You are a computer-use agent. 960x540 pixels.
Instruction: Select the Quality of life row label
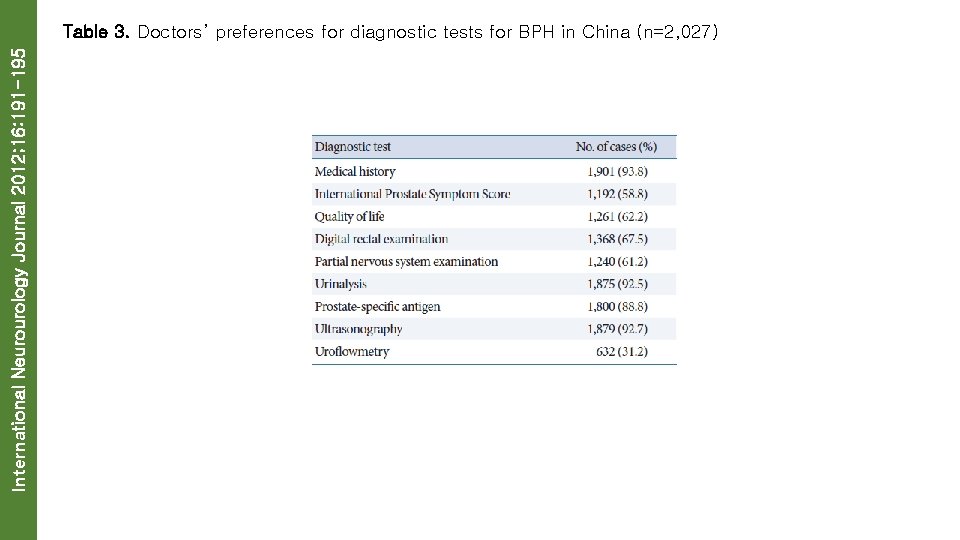[x=349, y=216]
